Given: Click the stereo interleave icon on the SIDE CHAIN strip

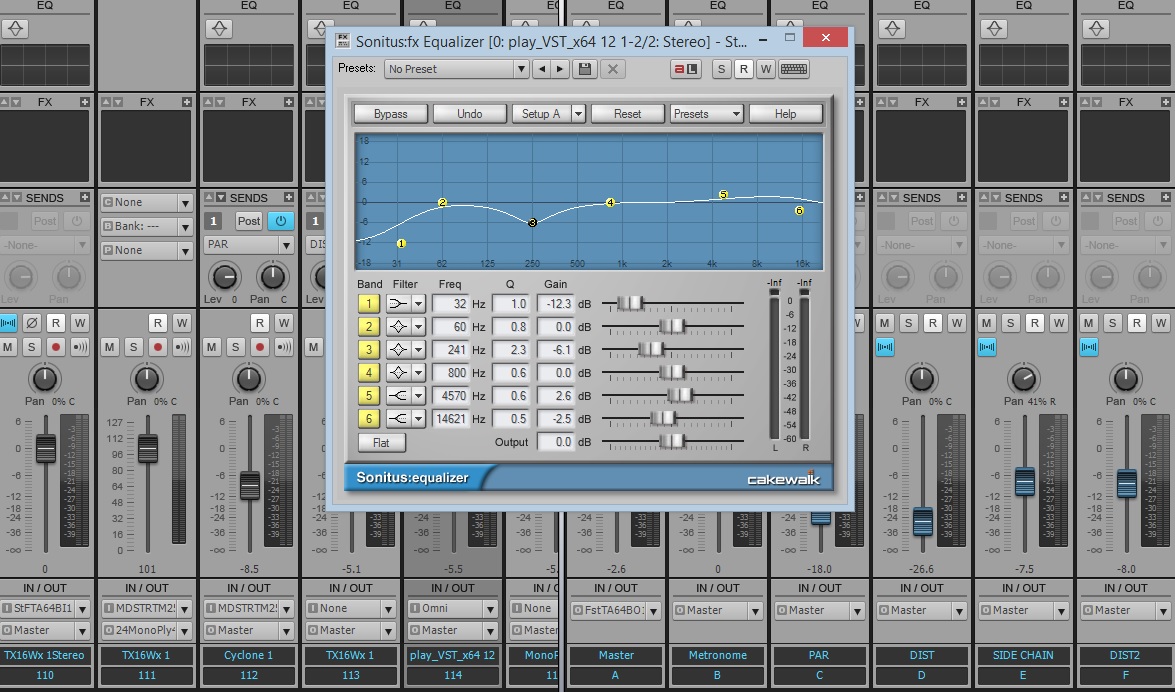Looking at the screenshot, I should [x=987, y=347].
